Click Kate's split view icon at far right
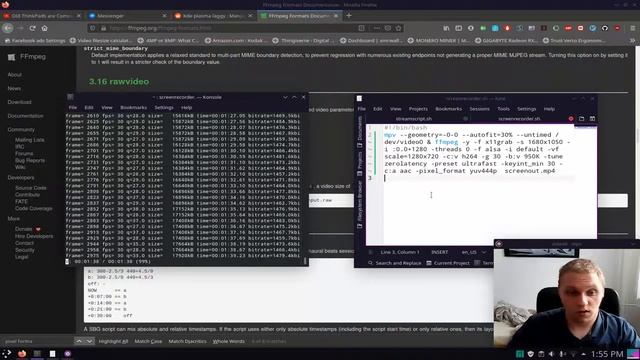 pos(592,119)
